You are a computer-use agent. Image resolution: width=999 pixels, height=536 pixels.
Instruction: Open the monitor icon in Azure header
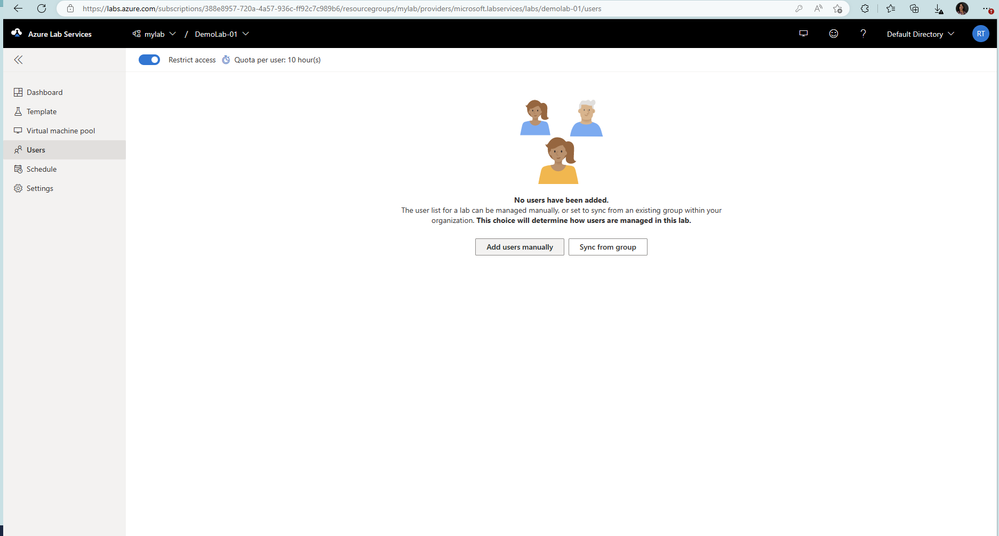click(x=803, y=34)
